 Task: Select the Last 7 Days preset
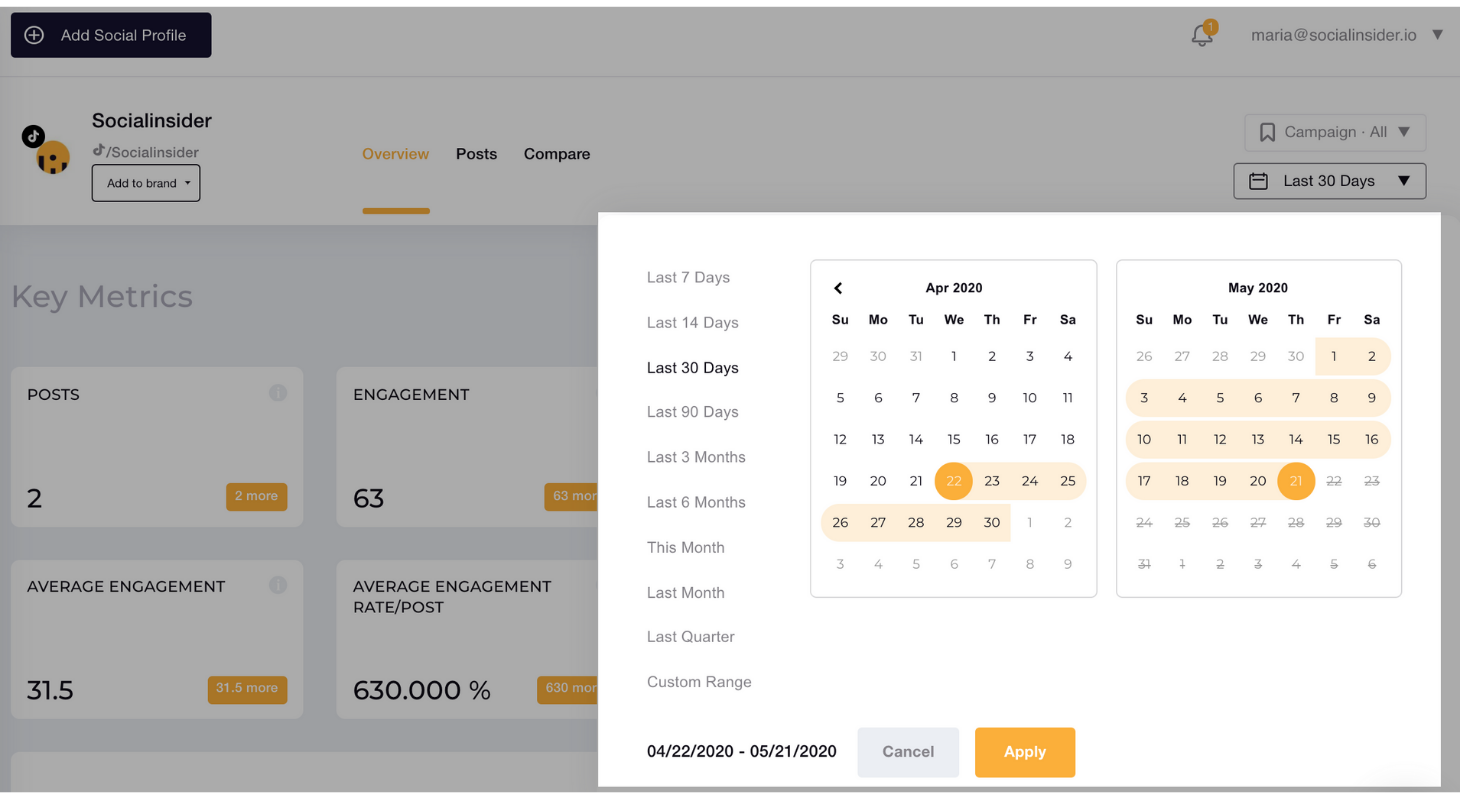[688, 277]
